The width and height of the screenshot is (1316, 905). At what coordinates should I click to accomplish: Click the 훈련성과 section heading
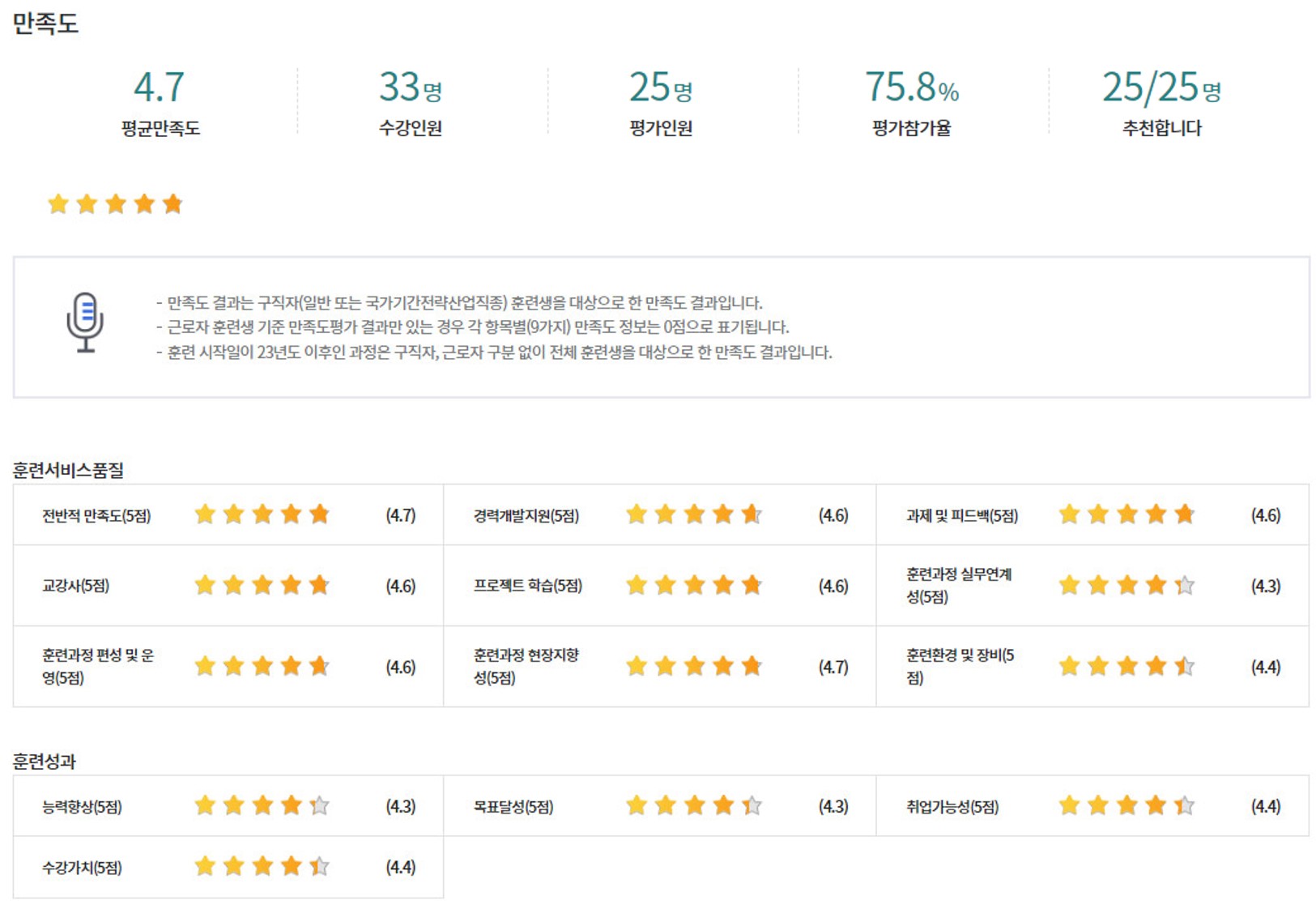45,762
